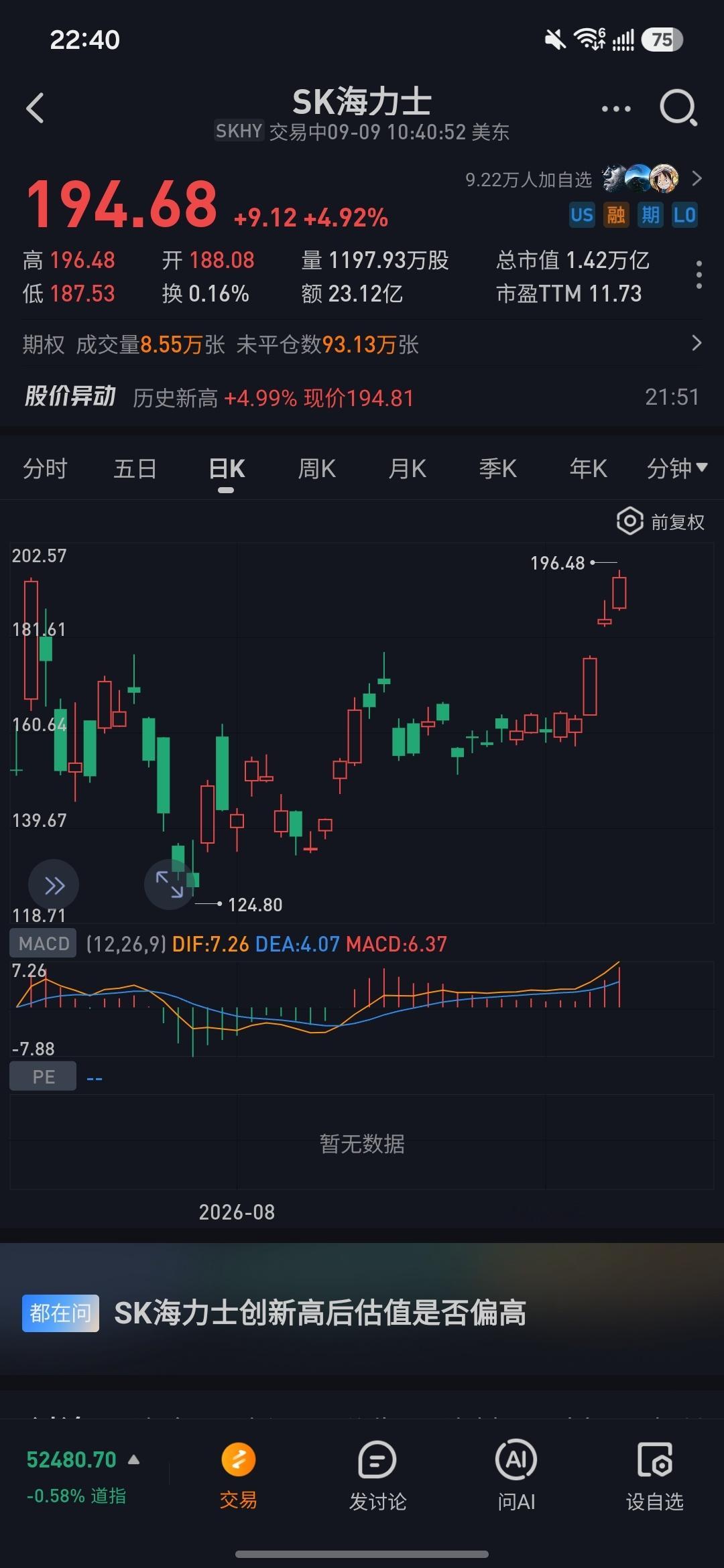Switch to 季K chart tab

click(497, 468)
